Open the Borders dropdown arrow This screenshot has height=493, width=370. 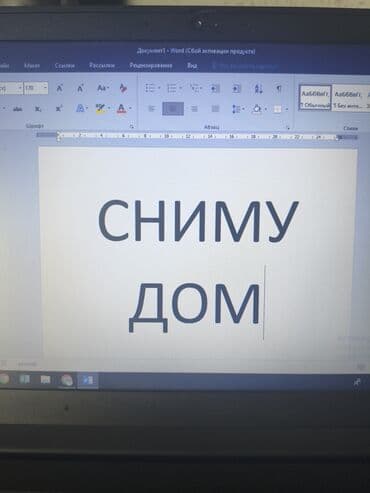coord(287,109)
